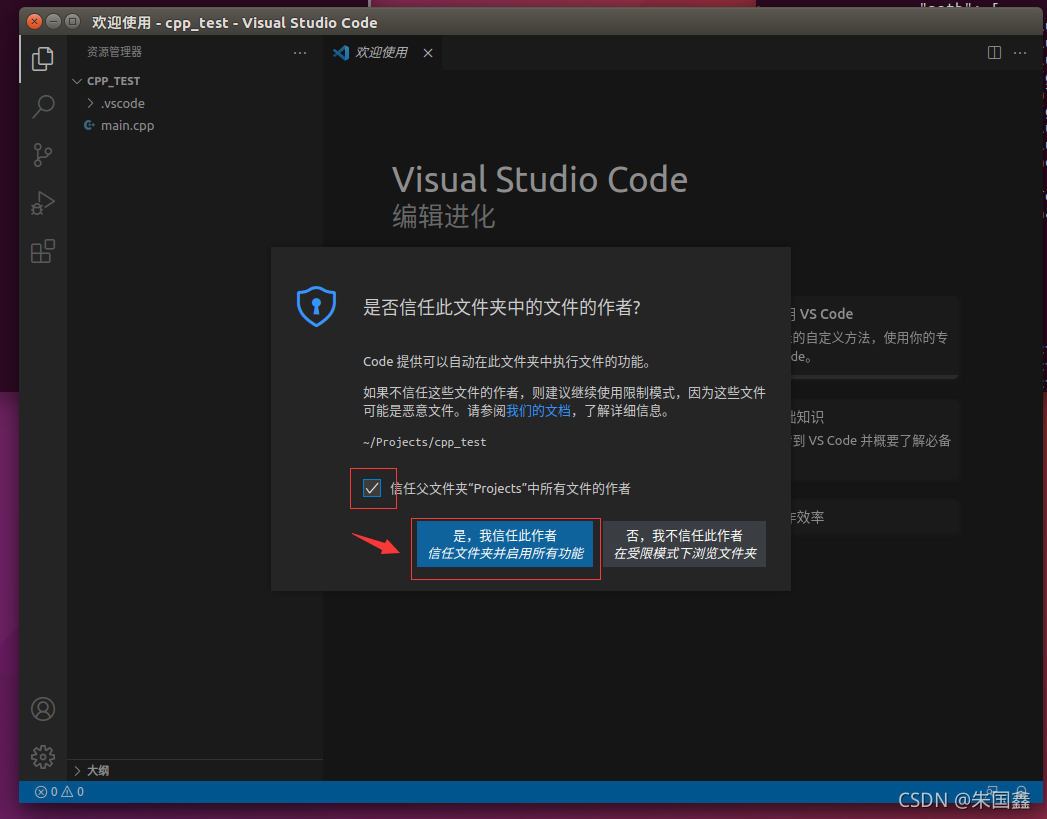
Task: Close the VS Code window
Action: (34, 22)
